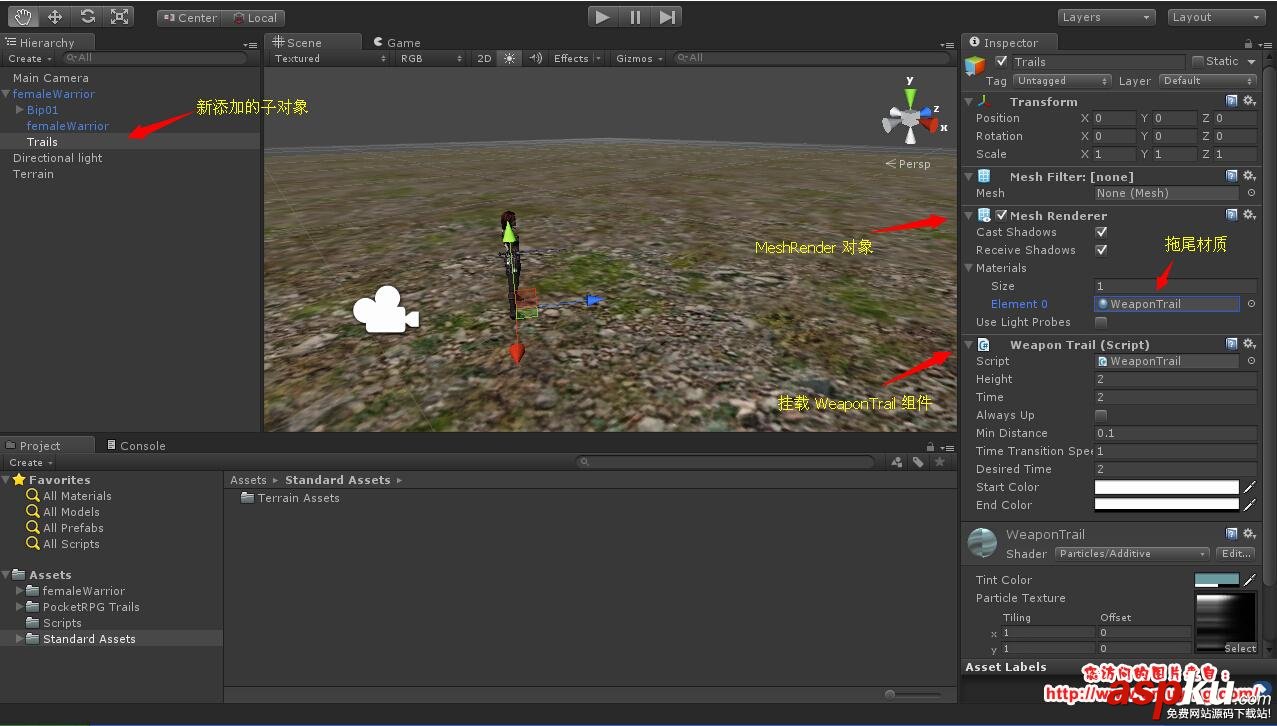Open the Static options dropdown arrow

1251,62
